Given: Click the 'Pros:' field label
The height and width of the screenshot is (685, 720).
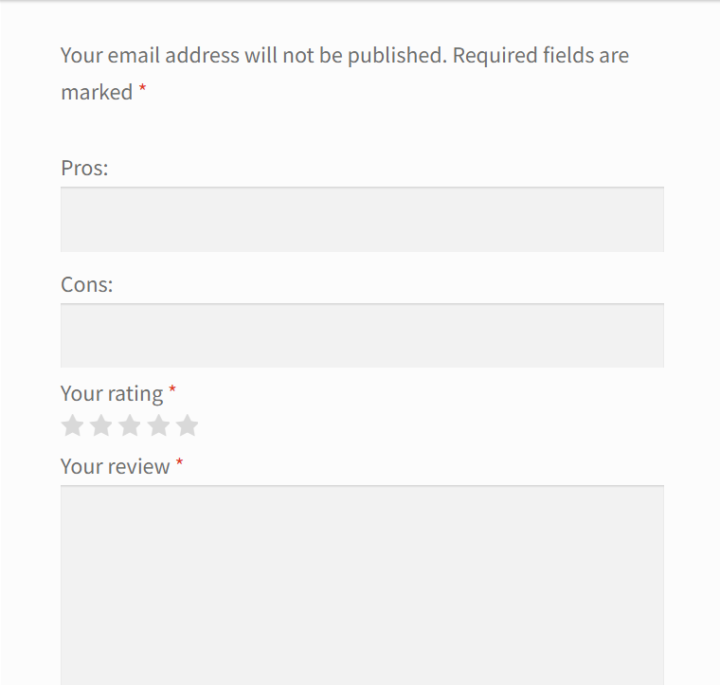Looking at the screenshot, I should [x=84, y=168].
